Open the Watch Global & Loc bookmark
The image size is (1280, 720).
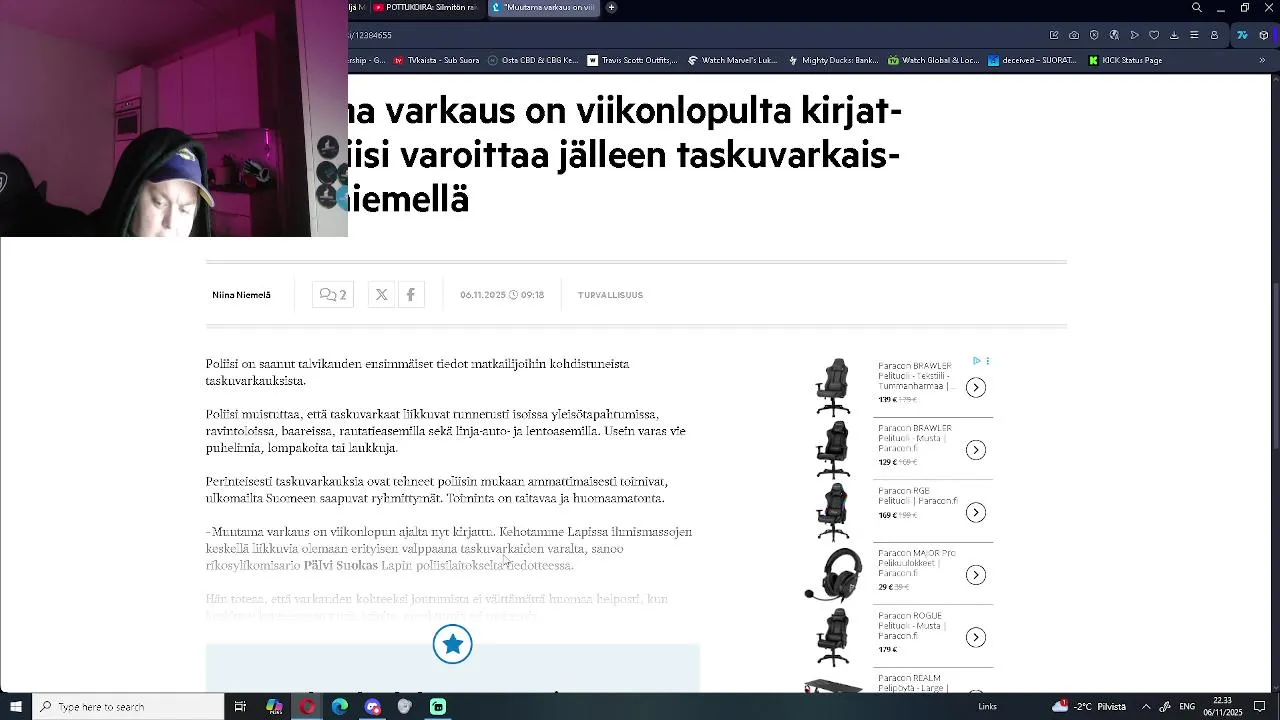934,60
